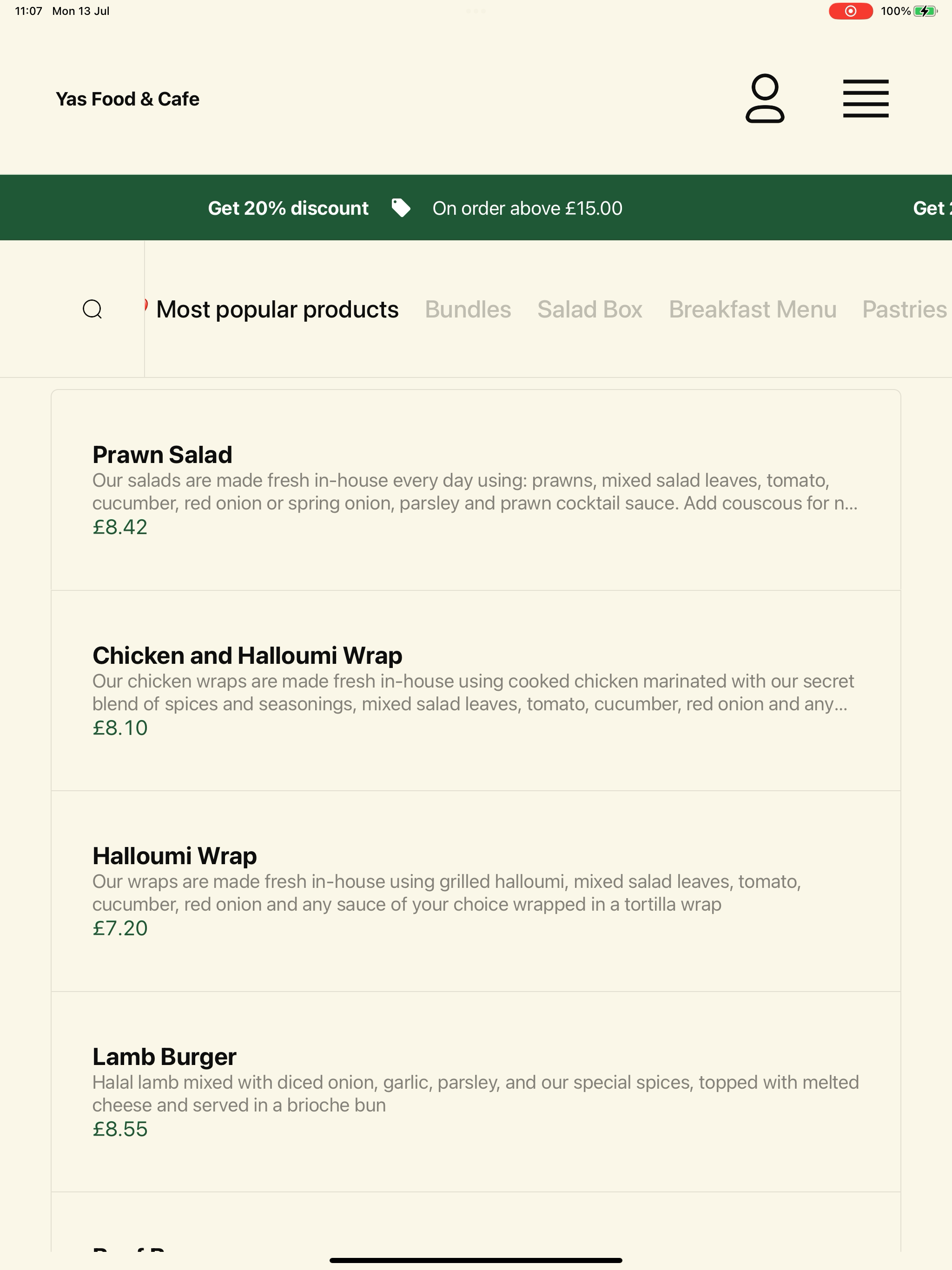Viewport: 952px width, 1270px height.
Task: Tap the Lamb Burger description text
Action: tap(476, 1094)
